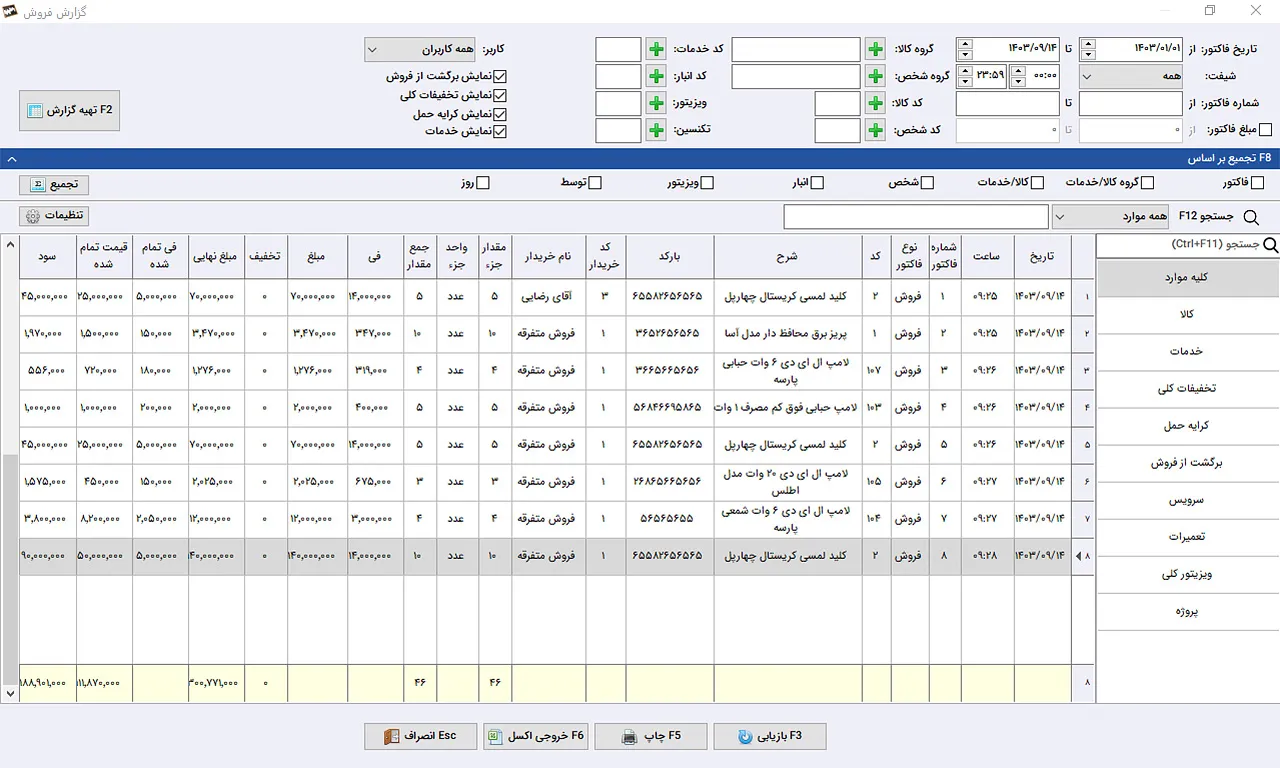
Task: Enable grouping by فاکتور
Action: pos(1258,183)
